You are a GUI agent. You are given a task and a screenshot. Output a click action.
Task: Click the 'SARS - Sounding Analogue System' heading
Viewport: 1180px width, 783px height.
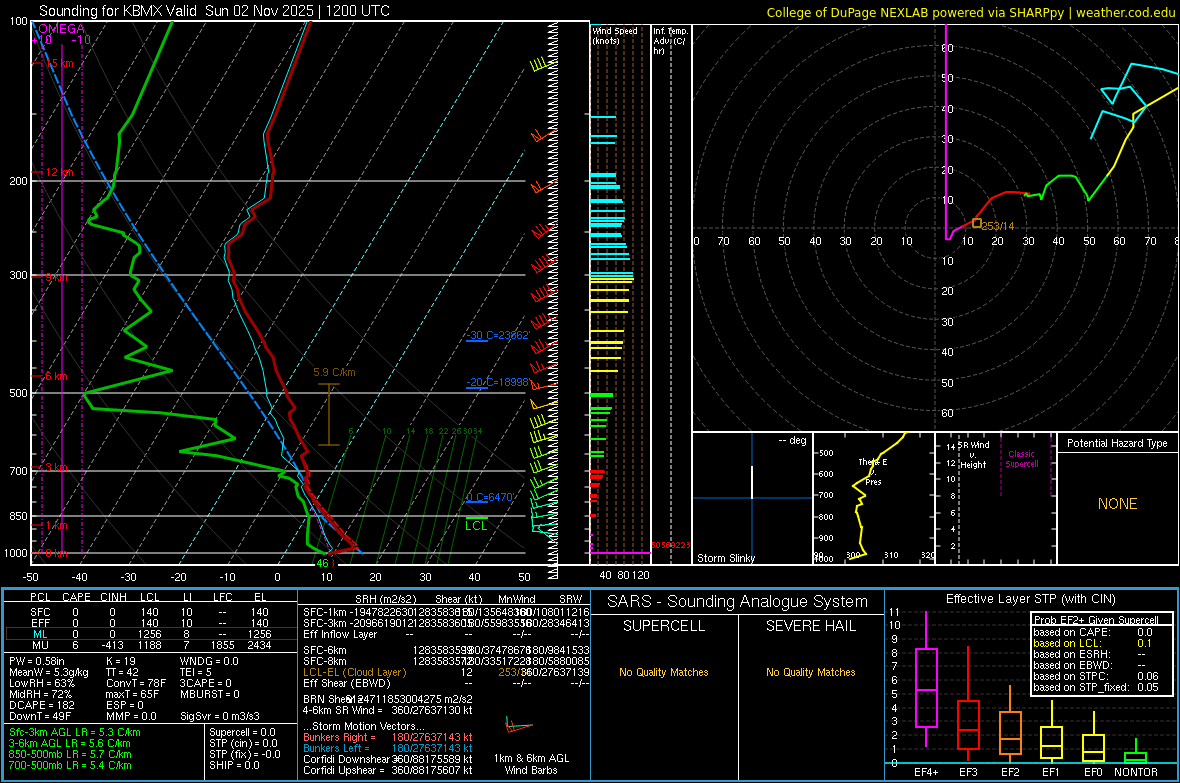tap(737, 602)
